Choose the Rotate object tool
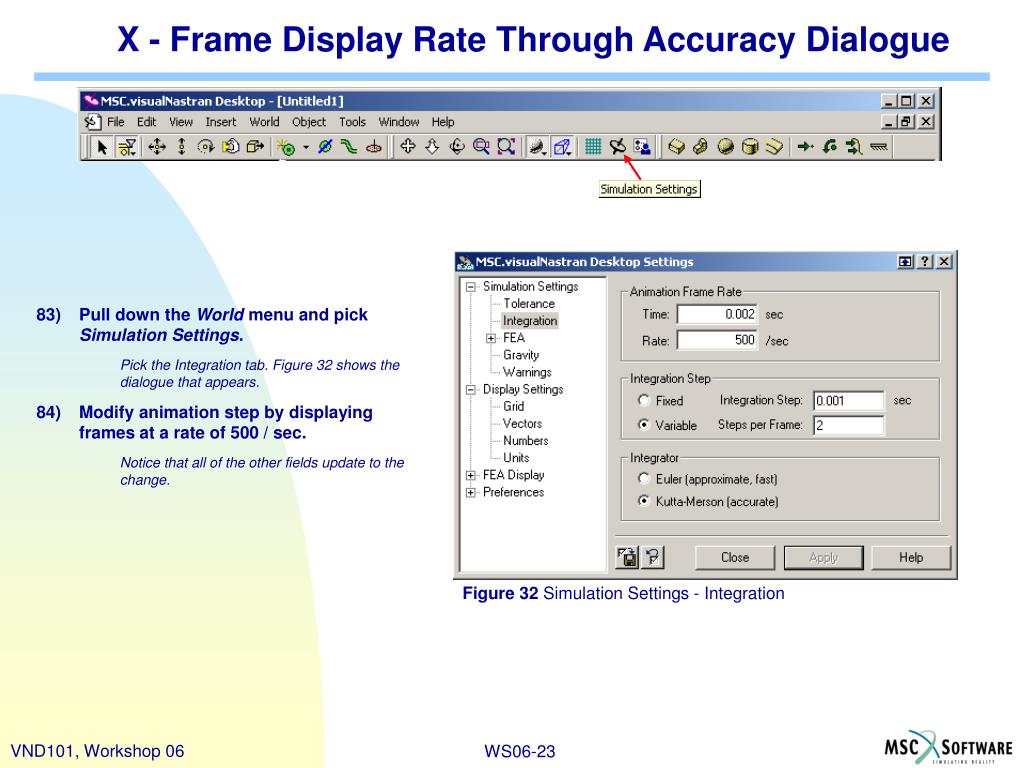 click(206, 147)
